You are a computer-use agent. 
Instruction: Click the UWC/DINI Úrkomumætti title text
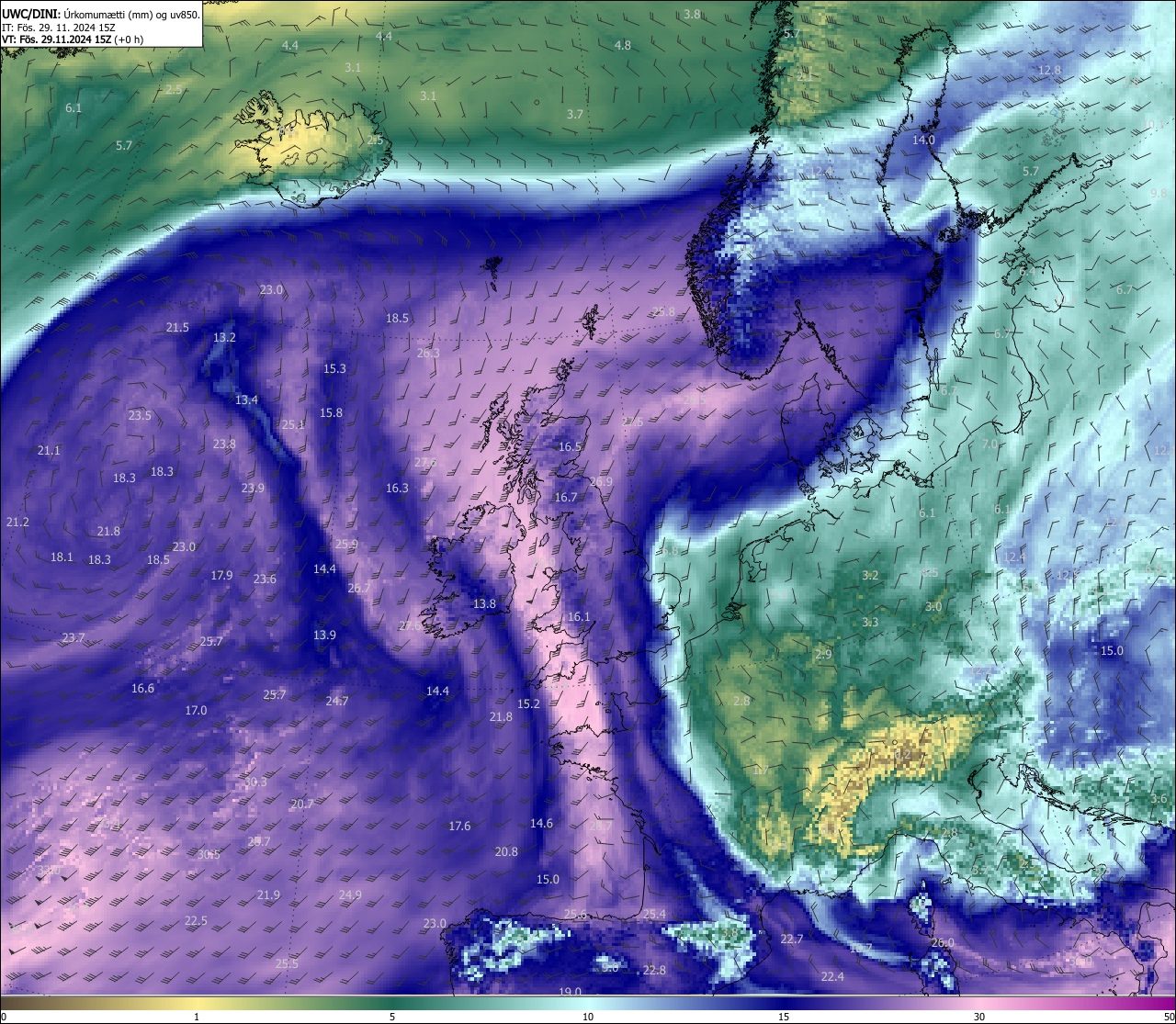coord(101,14)
